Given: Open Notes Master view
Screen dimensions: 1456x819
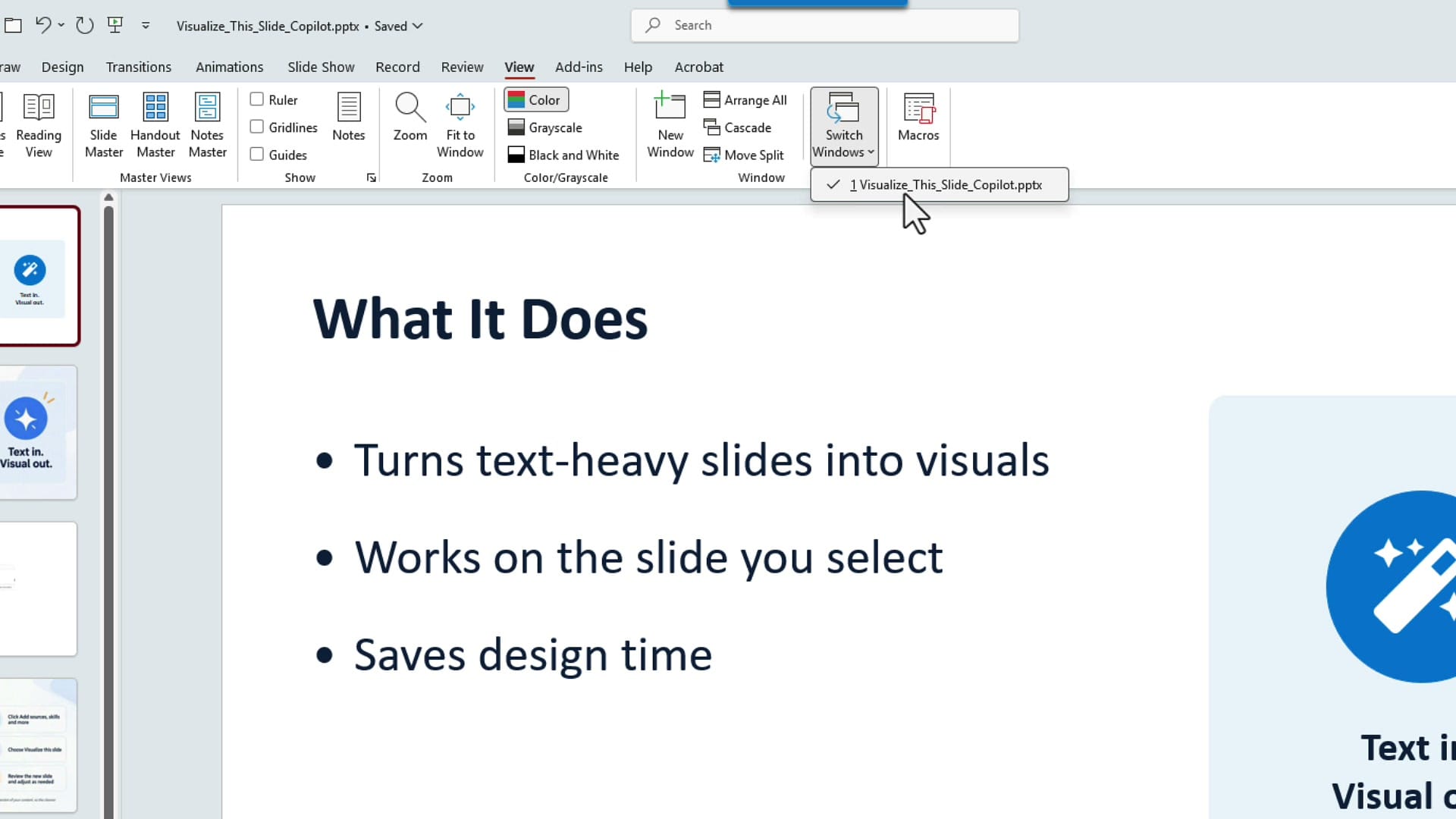Looking at the screenshot, I should click(x=207, y=125).
